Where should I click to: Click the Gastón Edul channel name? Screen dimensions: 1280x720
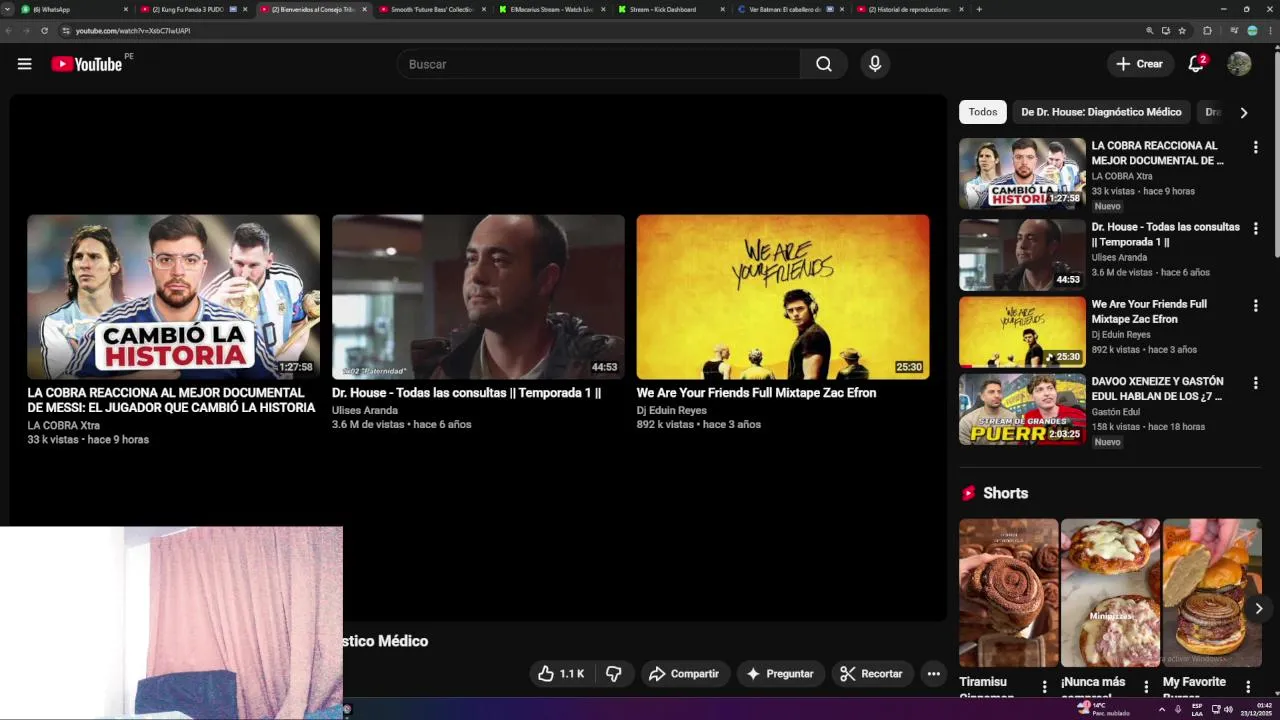point(1116,412)
